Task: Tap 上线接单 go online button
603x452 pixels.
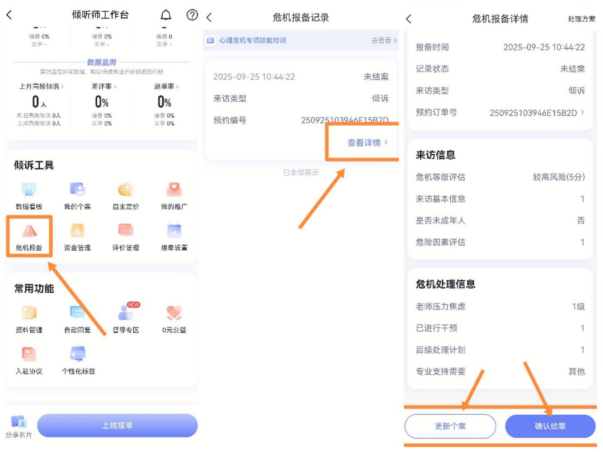Action: point(117,425)
